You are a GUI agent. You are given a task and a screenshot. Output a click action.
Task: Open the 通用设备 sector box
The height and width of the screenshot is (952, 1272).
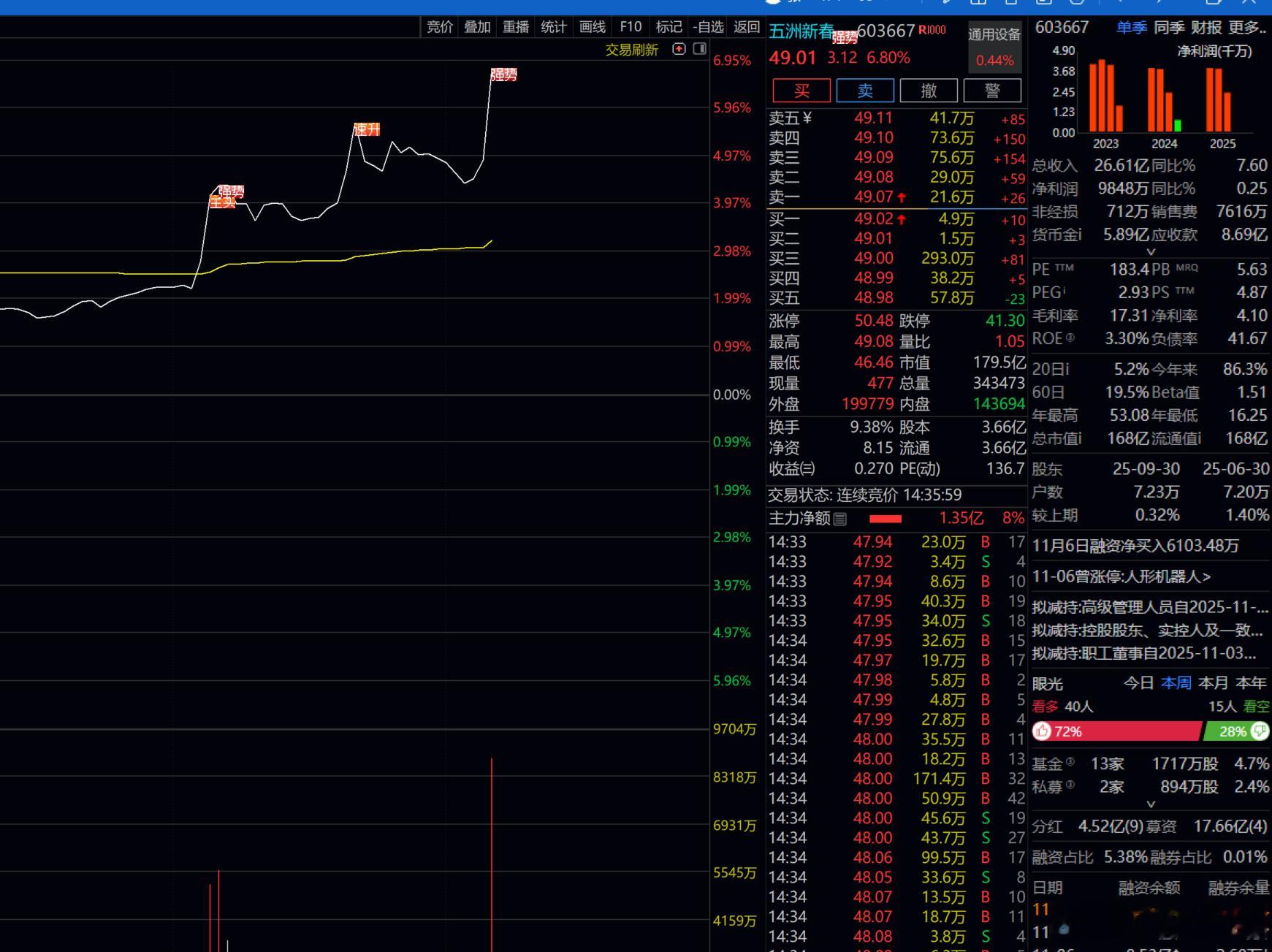coord(994,47)
